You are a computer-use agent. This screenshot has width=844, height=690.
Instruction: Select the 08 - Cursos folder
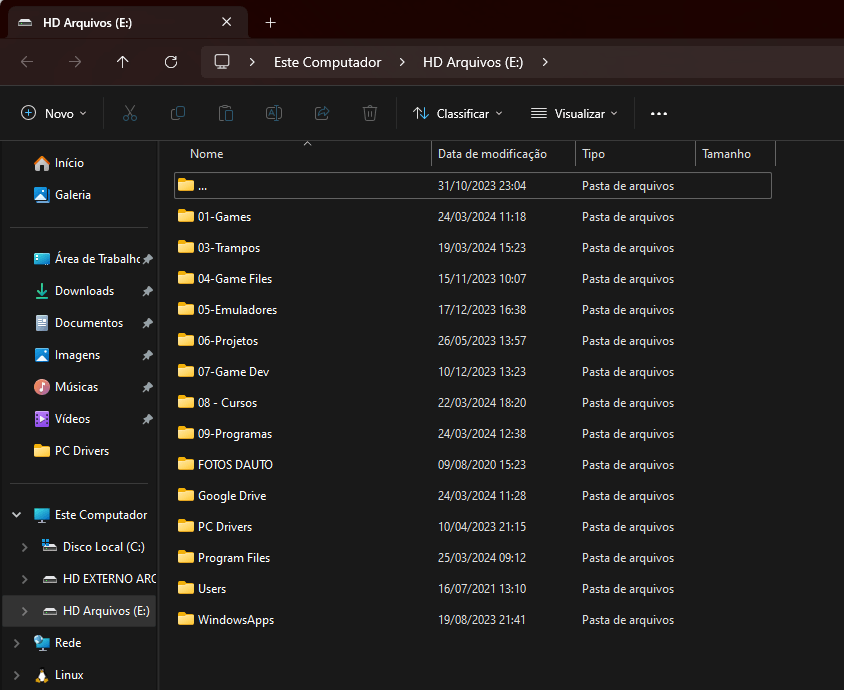(x=473, y=403)
